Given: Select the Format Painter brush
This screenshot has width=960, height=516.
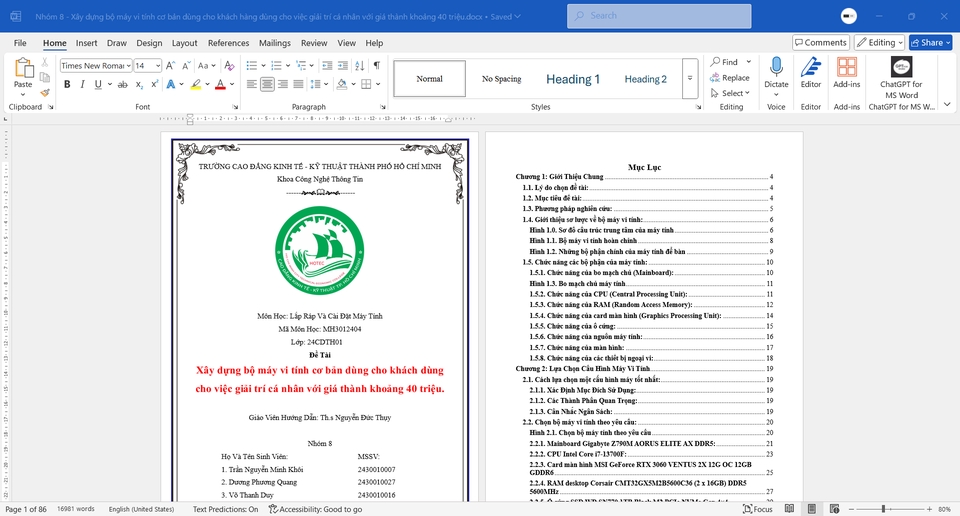Looking at the screenshot, I should tap(45, 93).
